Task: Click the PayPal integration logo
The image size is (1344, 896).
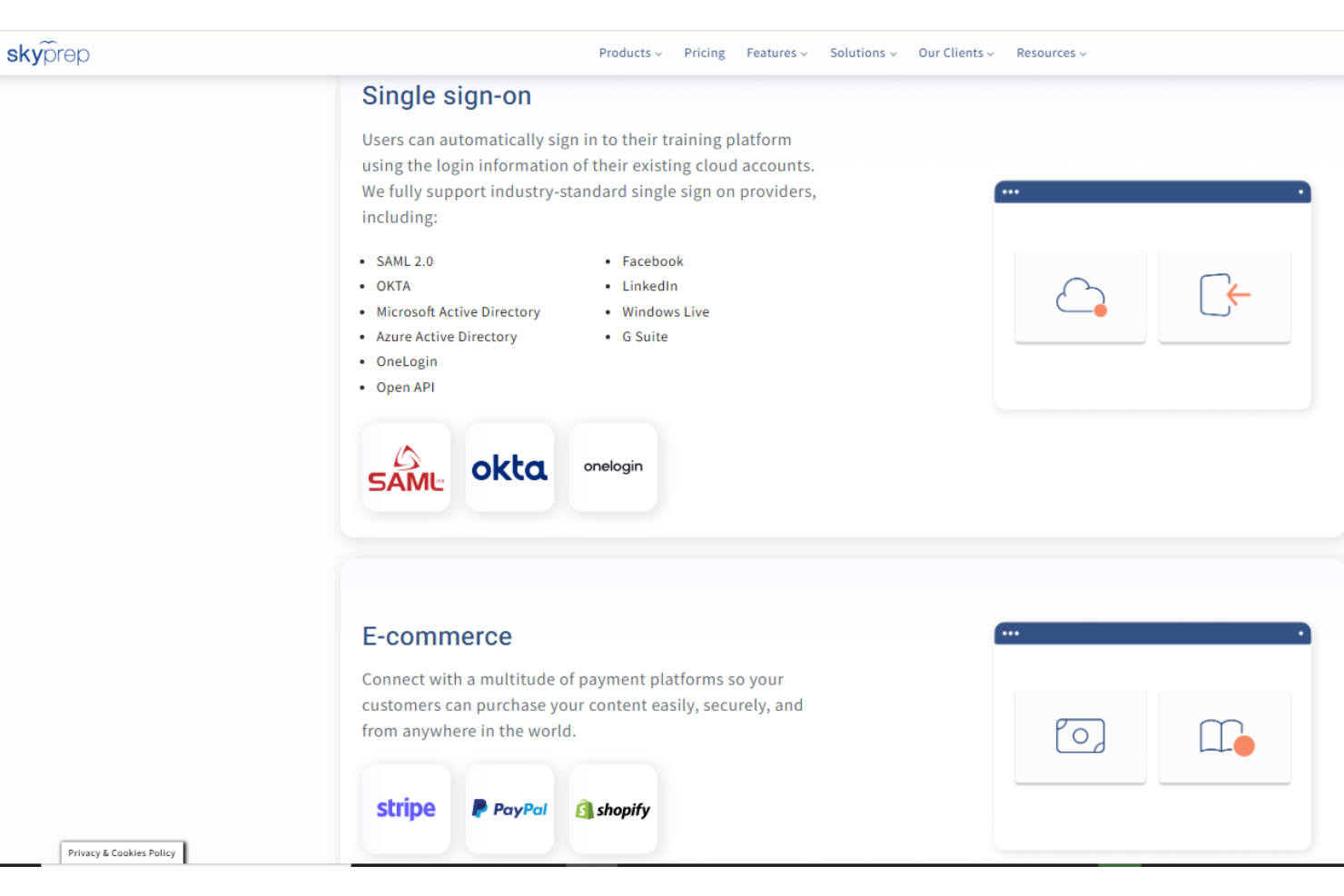Action: [509, 808]
